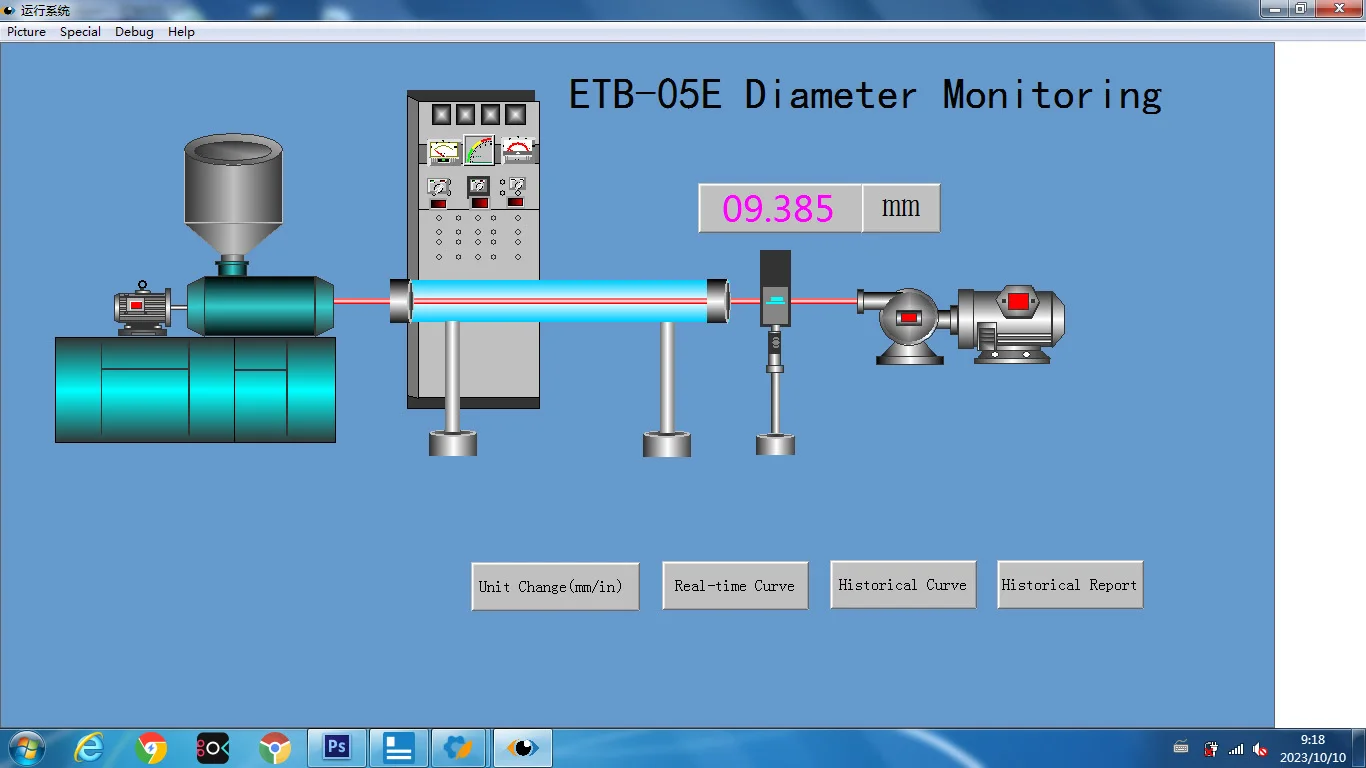
Task: Click the ETB-05E Diameter Monitoring title
Action: [865, 96]
